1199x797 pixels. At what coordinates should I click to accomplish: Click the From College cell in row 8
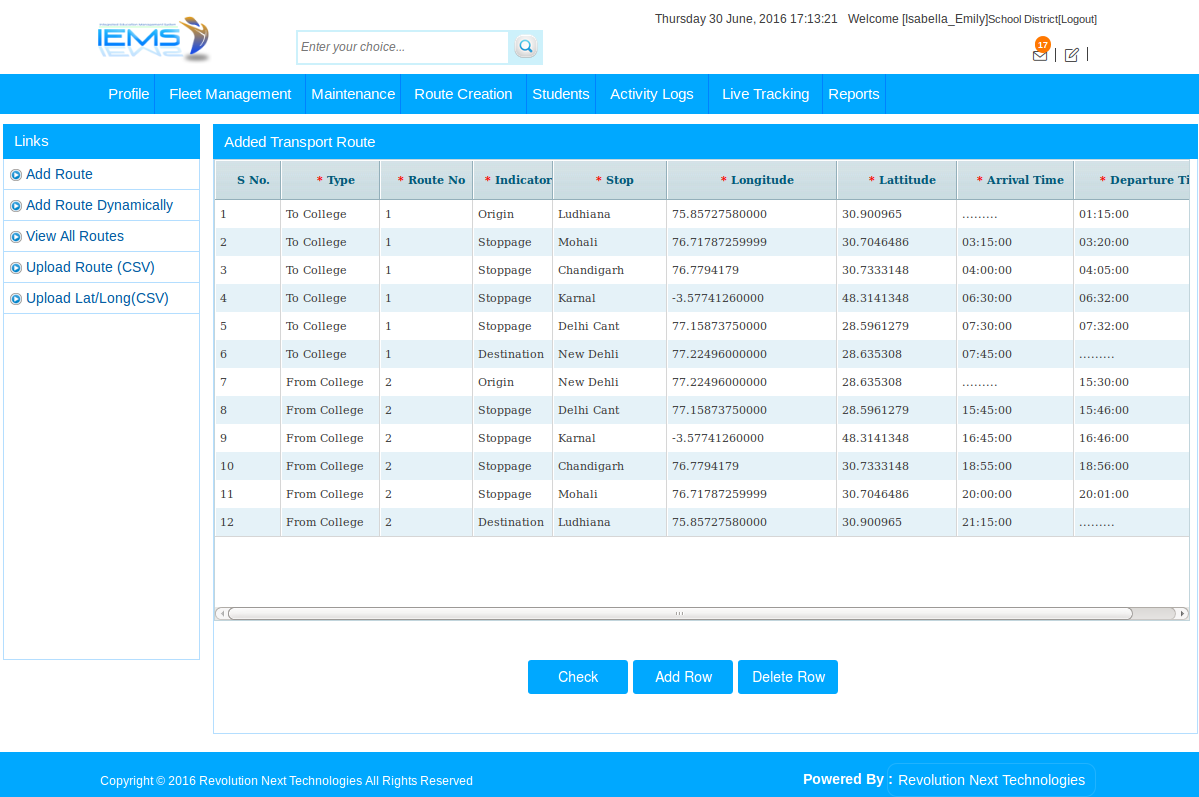pyautogui.click(x=330, y=410)
